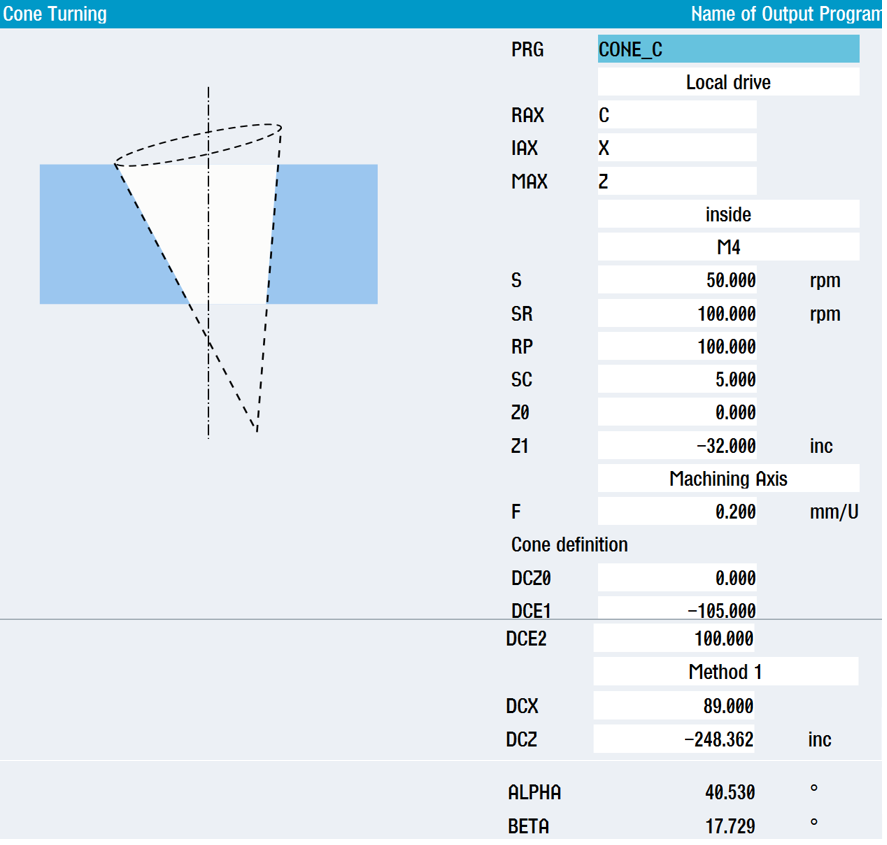Click the Name of Output Program text
The image size is (887, 845).
[x=786, y=14]
